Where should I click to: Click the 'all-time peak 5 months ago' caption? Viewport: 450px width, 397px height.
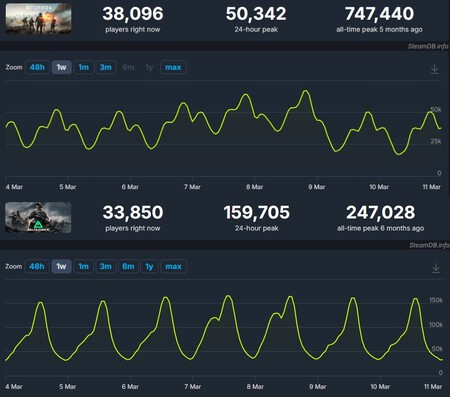379,30
